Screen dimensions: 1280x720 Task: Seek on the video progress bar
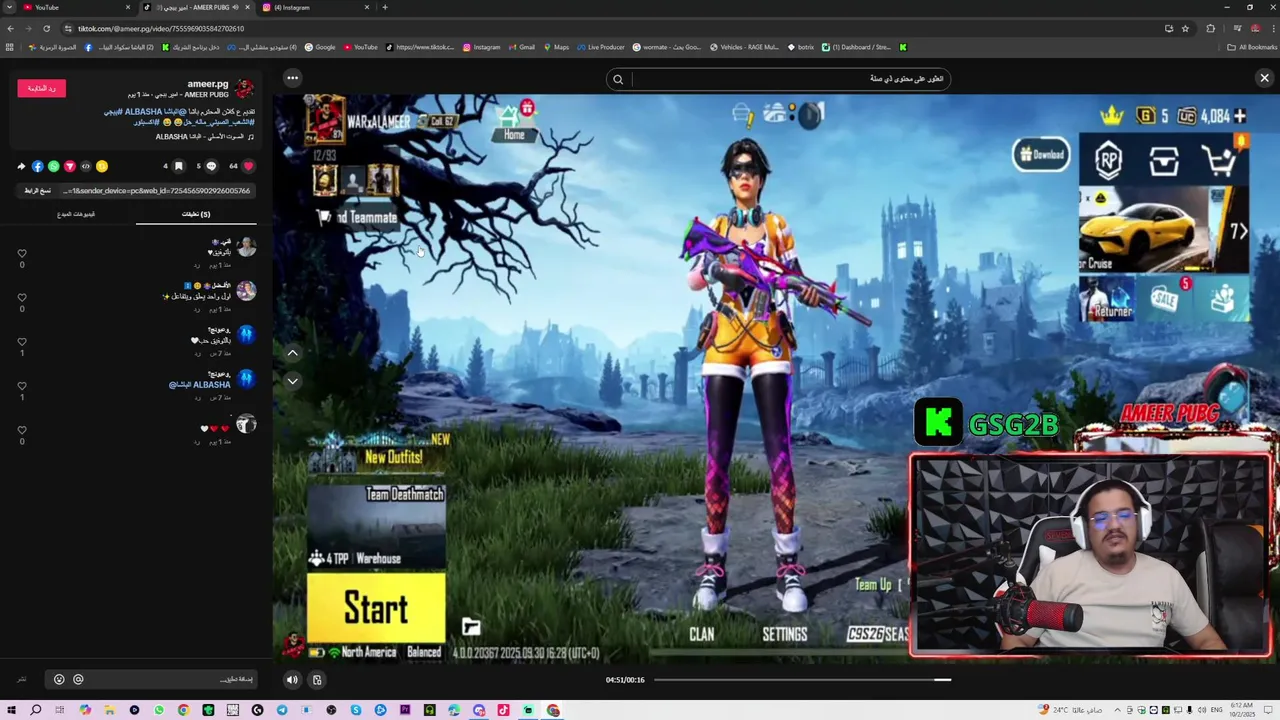tap(802, 680)
